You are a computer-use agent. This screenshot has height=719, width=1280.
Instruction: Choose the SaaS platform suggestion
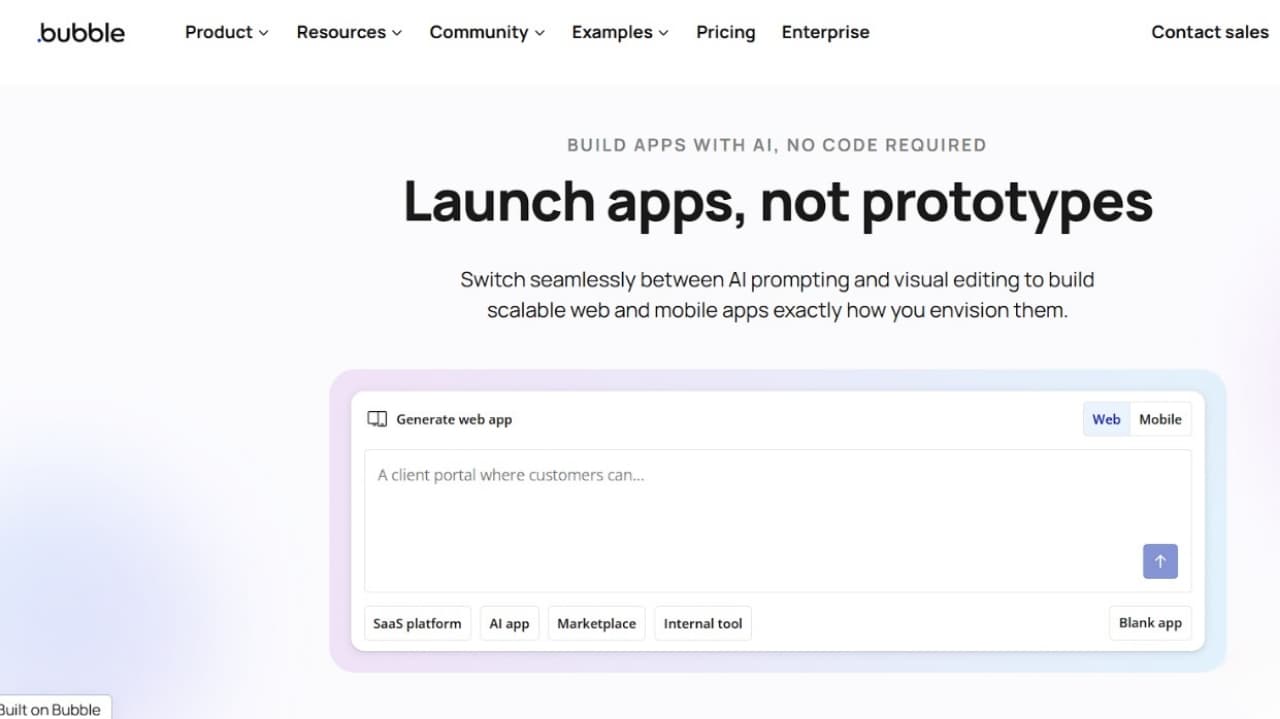point(417,623)
